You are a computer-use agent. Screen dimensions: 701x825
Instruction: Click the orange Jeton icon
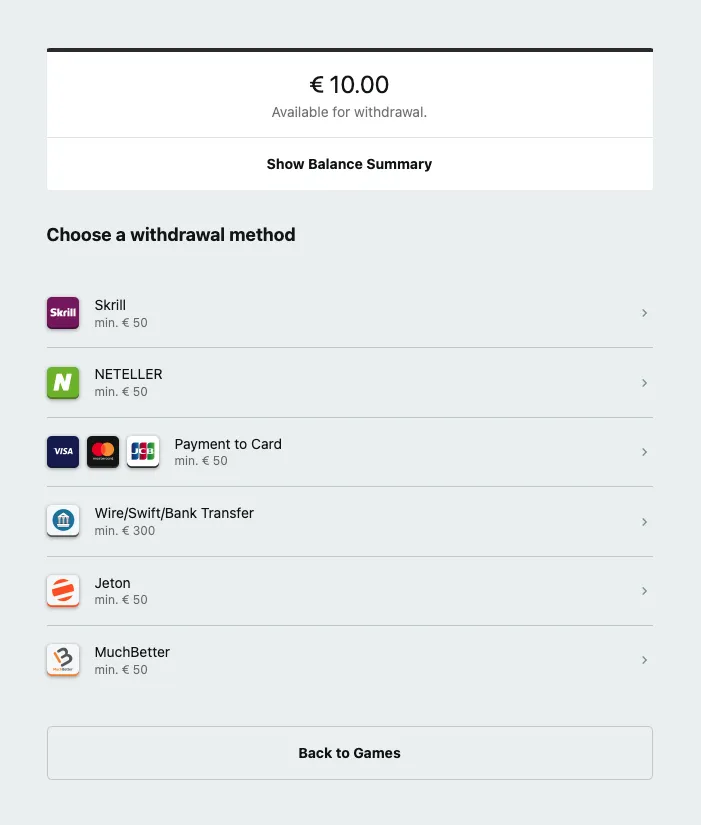[x=63, y=590]
